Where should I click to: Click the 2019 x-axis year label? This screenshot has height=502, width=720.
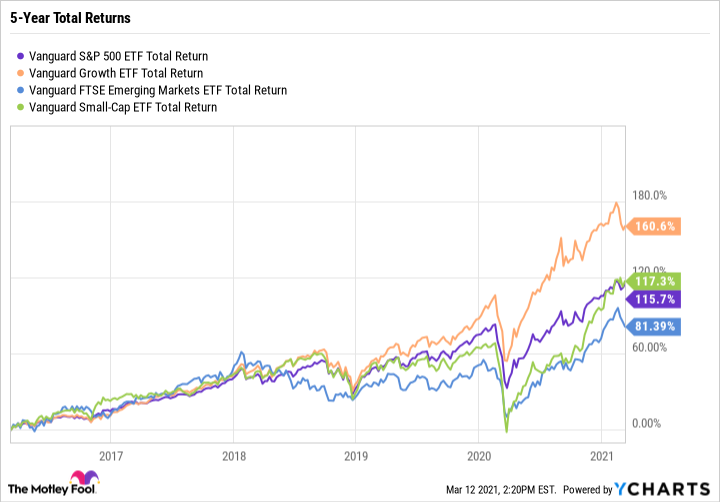(356, 456)
